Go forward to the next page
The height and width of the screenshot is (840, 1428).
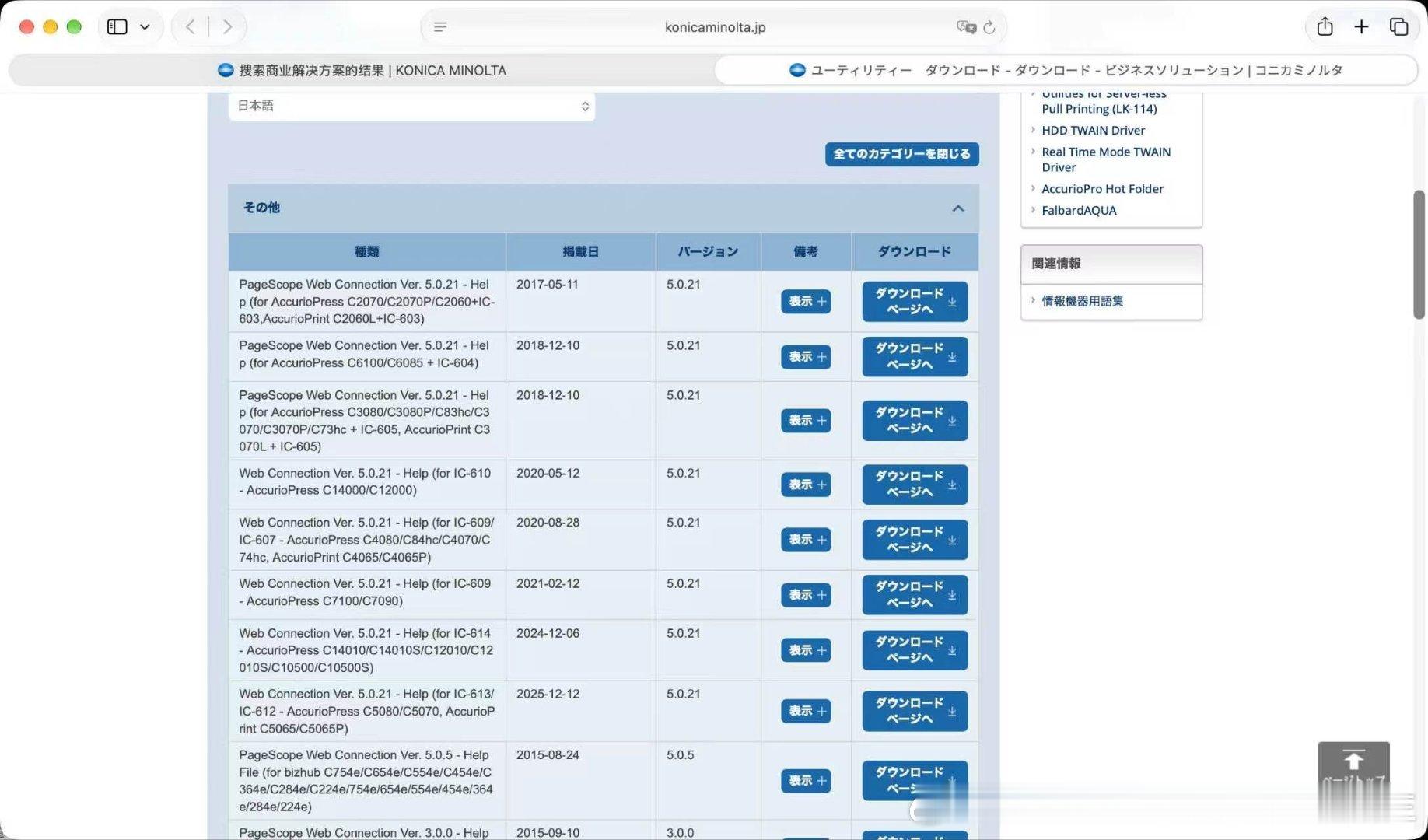[x=227, y=26]
